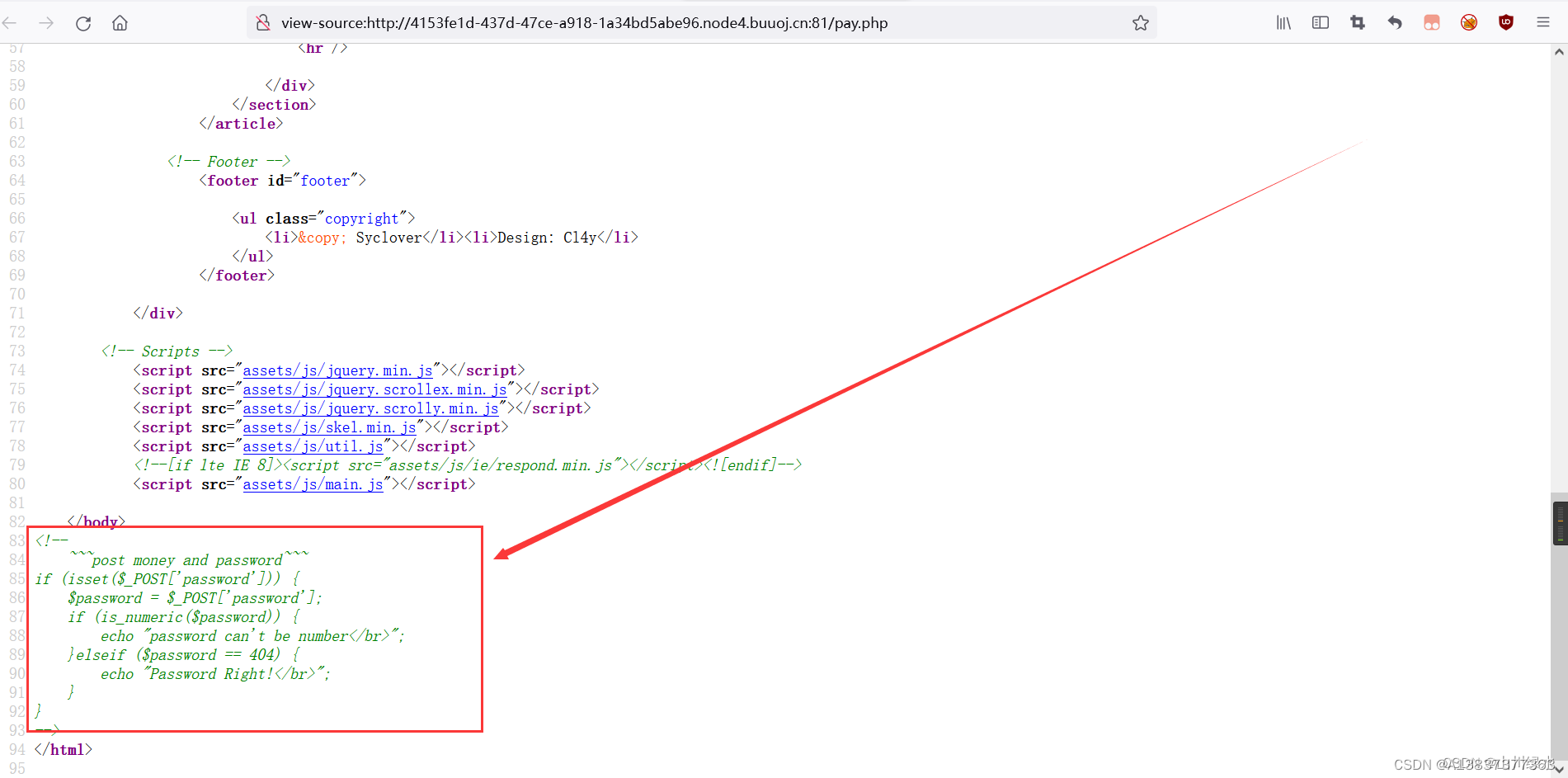
Task: Reload the current page
Action: (x=83, y=23)
